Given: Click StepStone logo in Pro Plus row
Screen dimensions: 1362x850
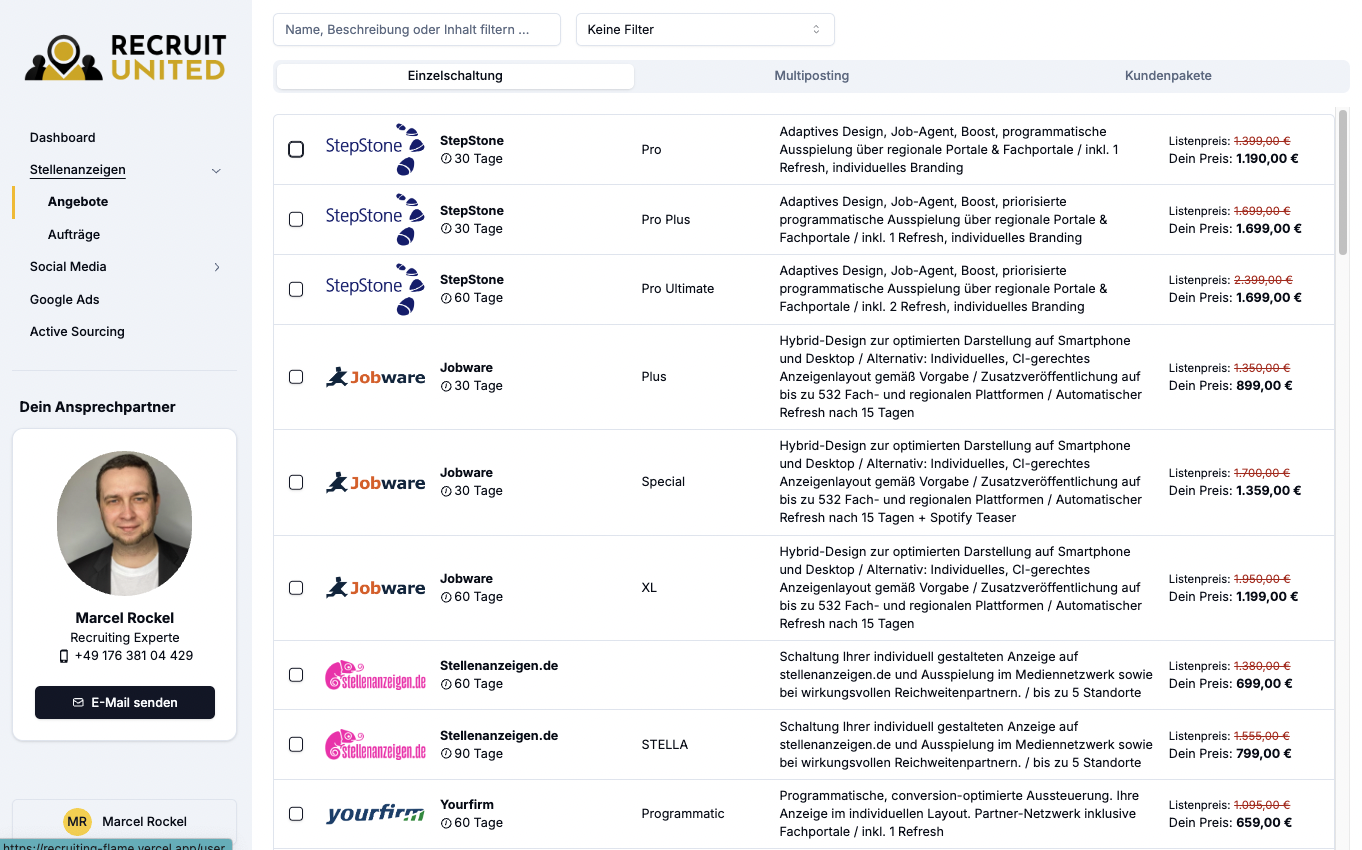Looking at the screenshot, I should [x=376, y=219].
